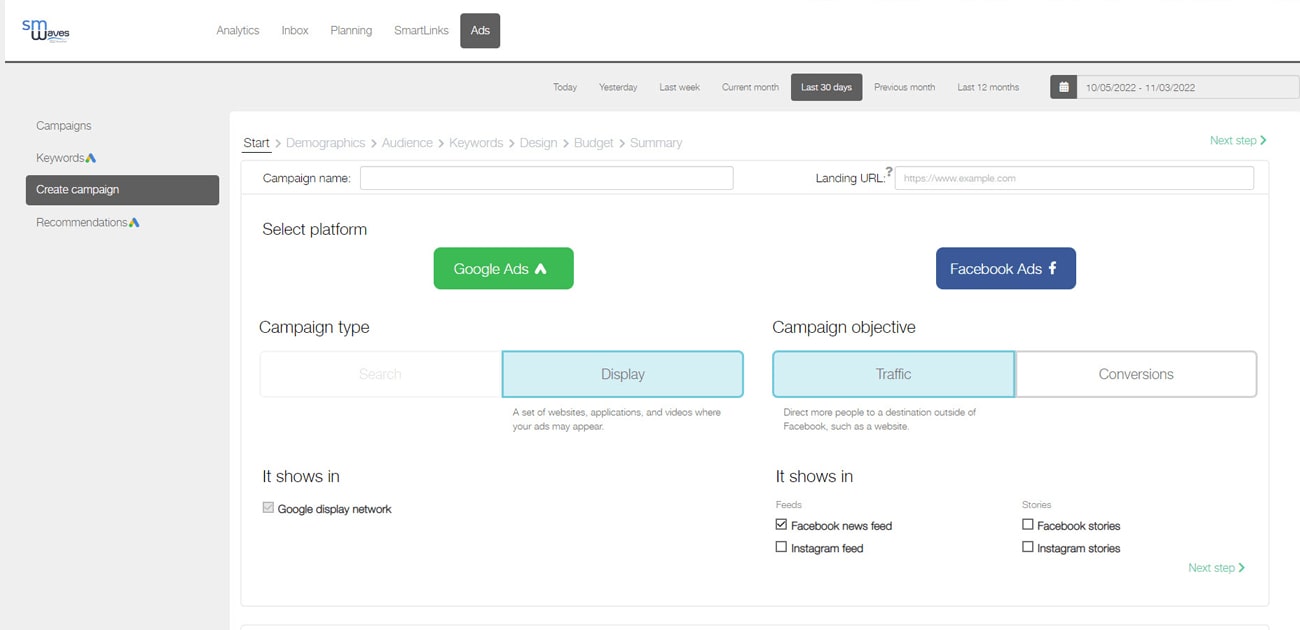Image resolution: width=1300 pixels, height=630 pixels.
Task: Go to the Start wizard step
Action: pyautogui.click(x=257, y=143)
